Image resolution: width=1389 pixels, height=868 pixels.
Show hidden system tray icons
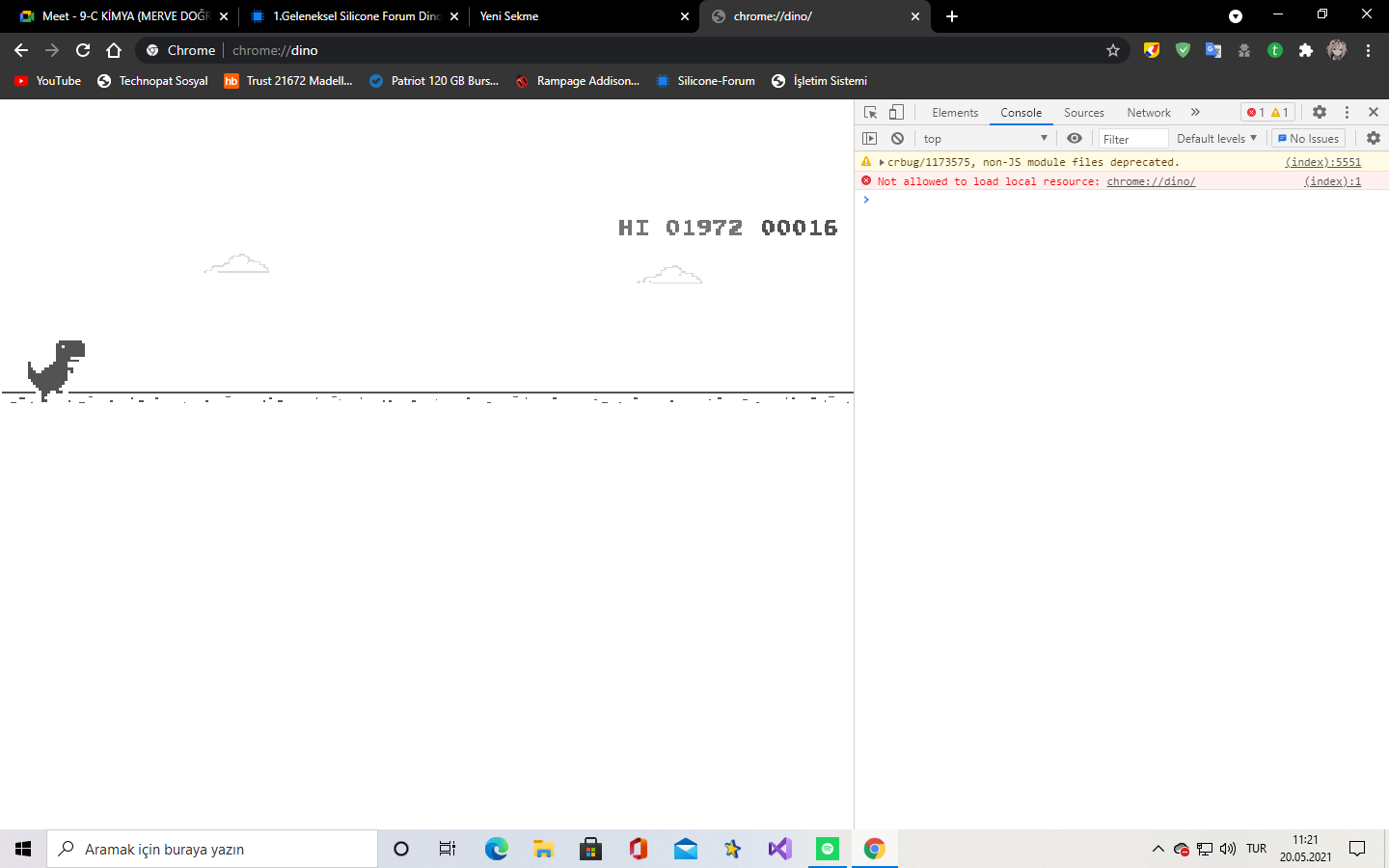pos(1157,849)
